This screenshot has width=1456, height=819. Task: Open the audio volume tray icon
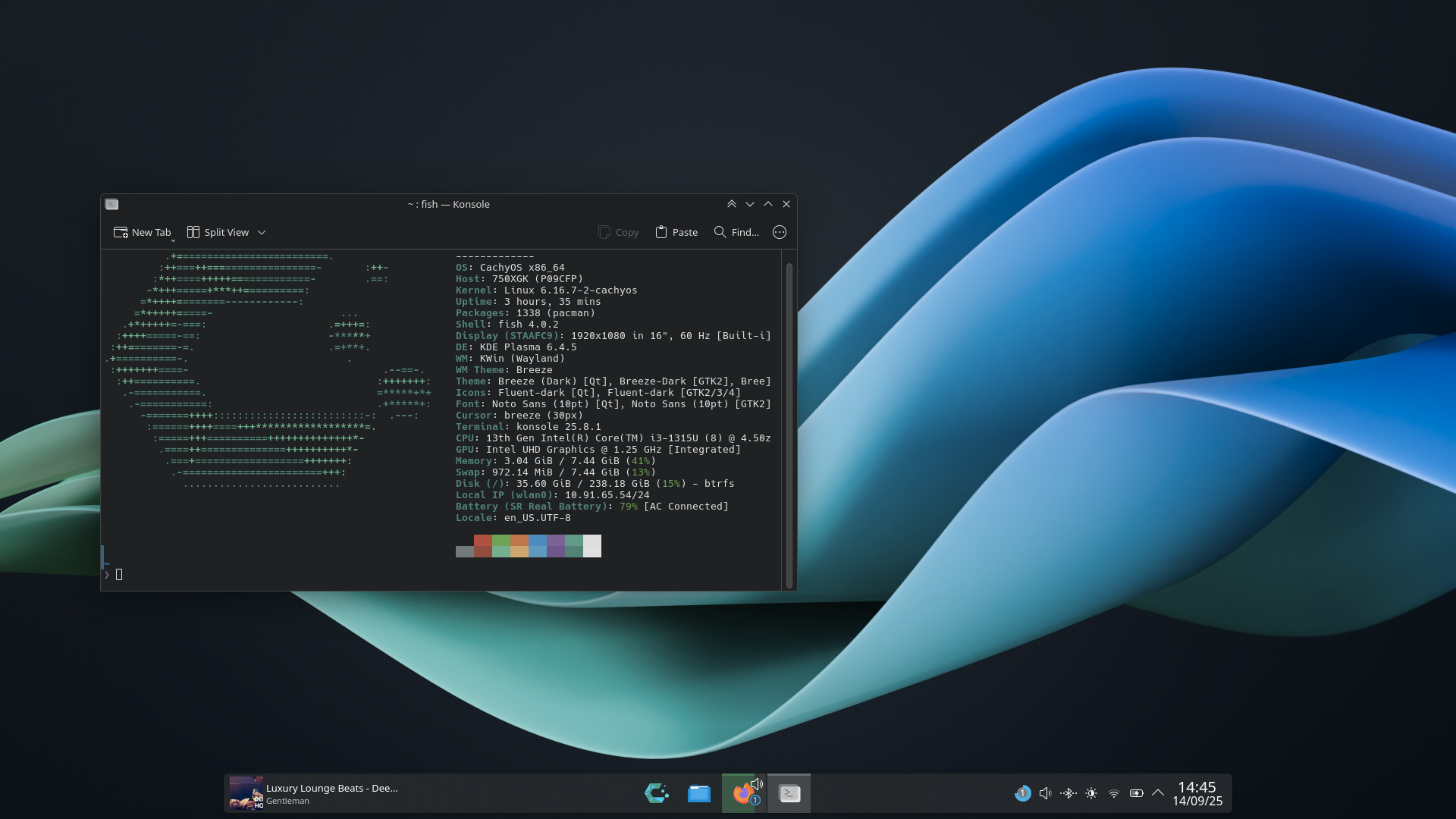[x=1046, y=793]
